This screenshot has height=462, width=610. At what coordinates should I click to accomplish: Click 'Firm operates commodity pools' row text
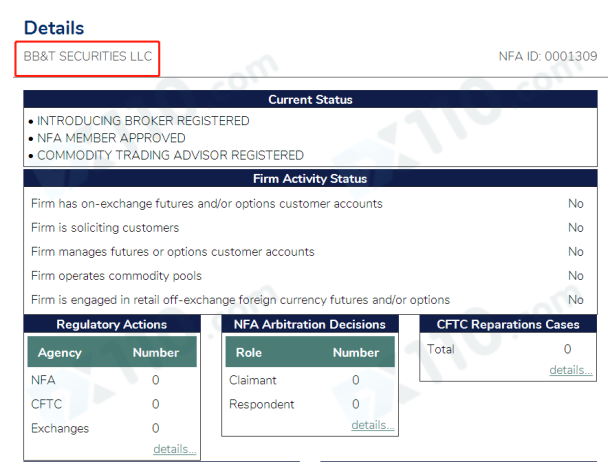(116, 276)
